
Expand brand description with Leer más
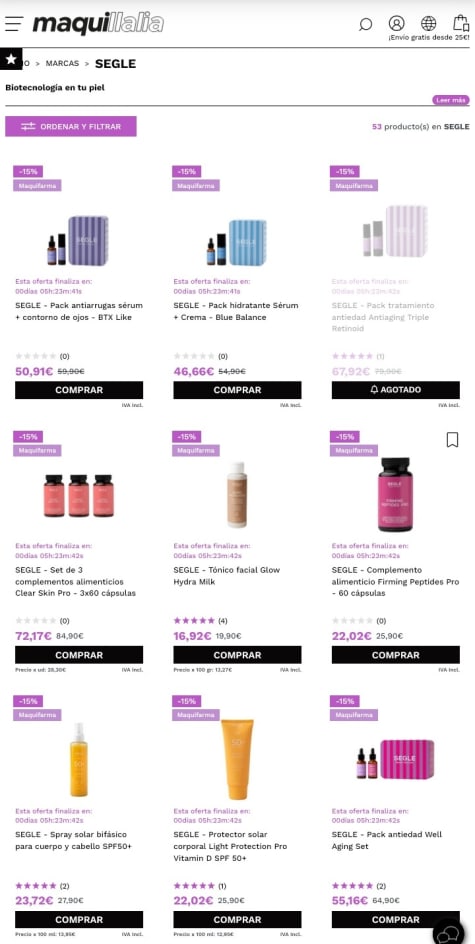[450, 100]
